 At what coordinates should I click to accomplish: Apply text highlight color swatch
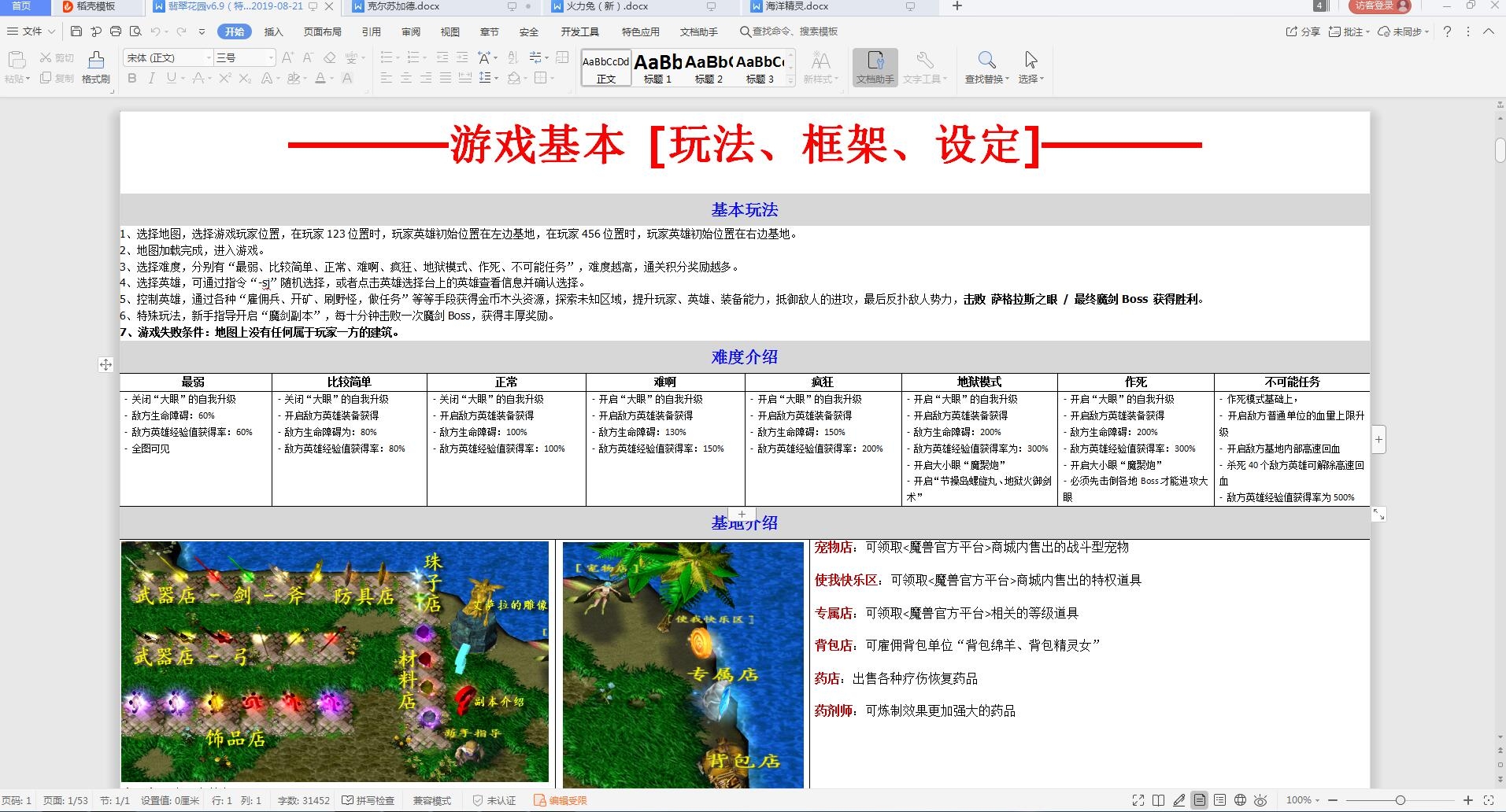tap(293, 78)
